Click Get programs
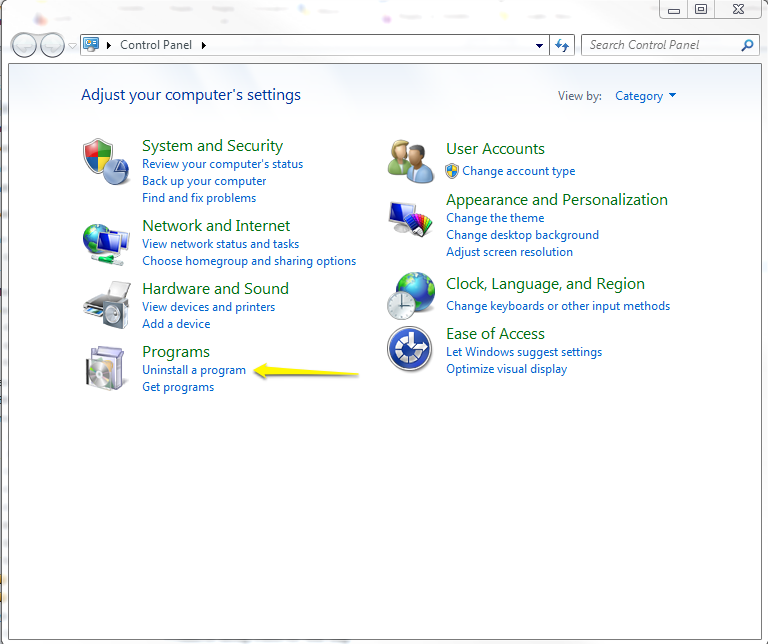768x644 pixels. 178,387
